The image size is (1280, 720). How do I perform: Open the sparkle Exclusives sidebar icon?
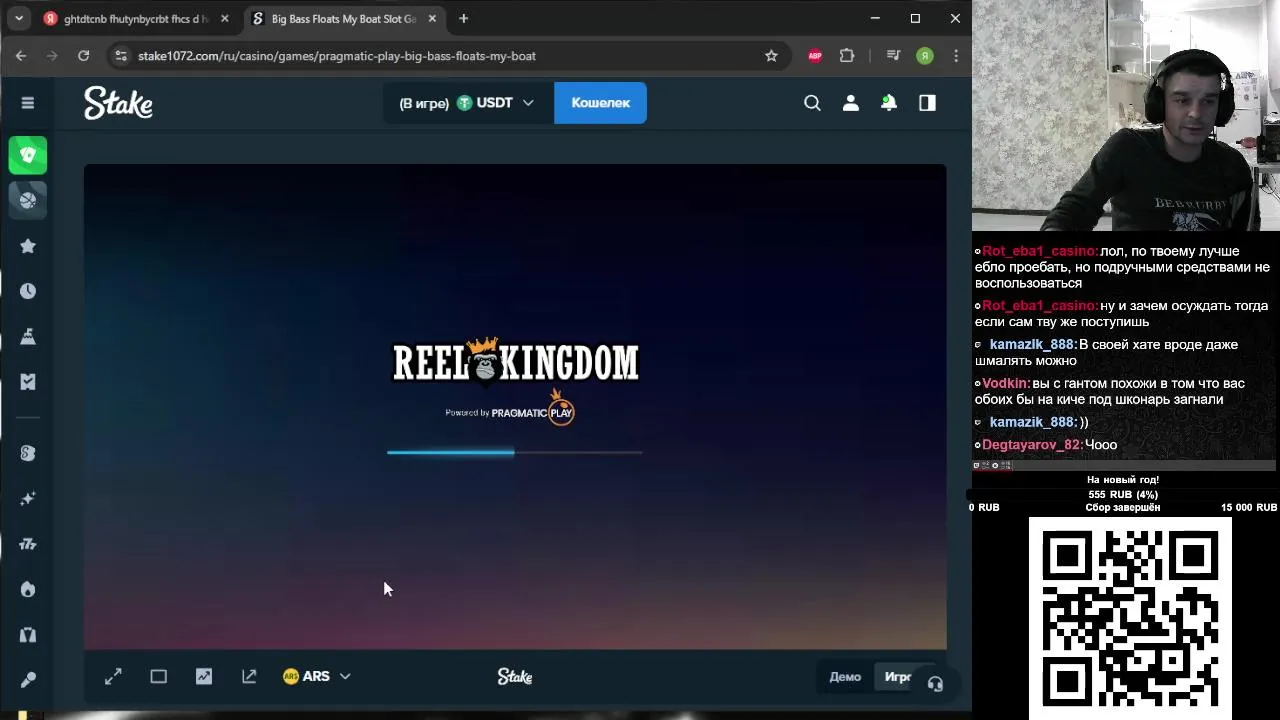(x=28, y=498)
